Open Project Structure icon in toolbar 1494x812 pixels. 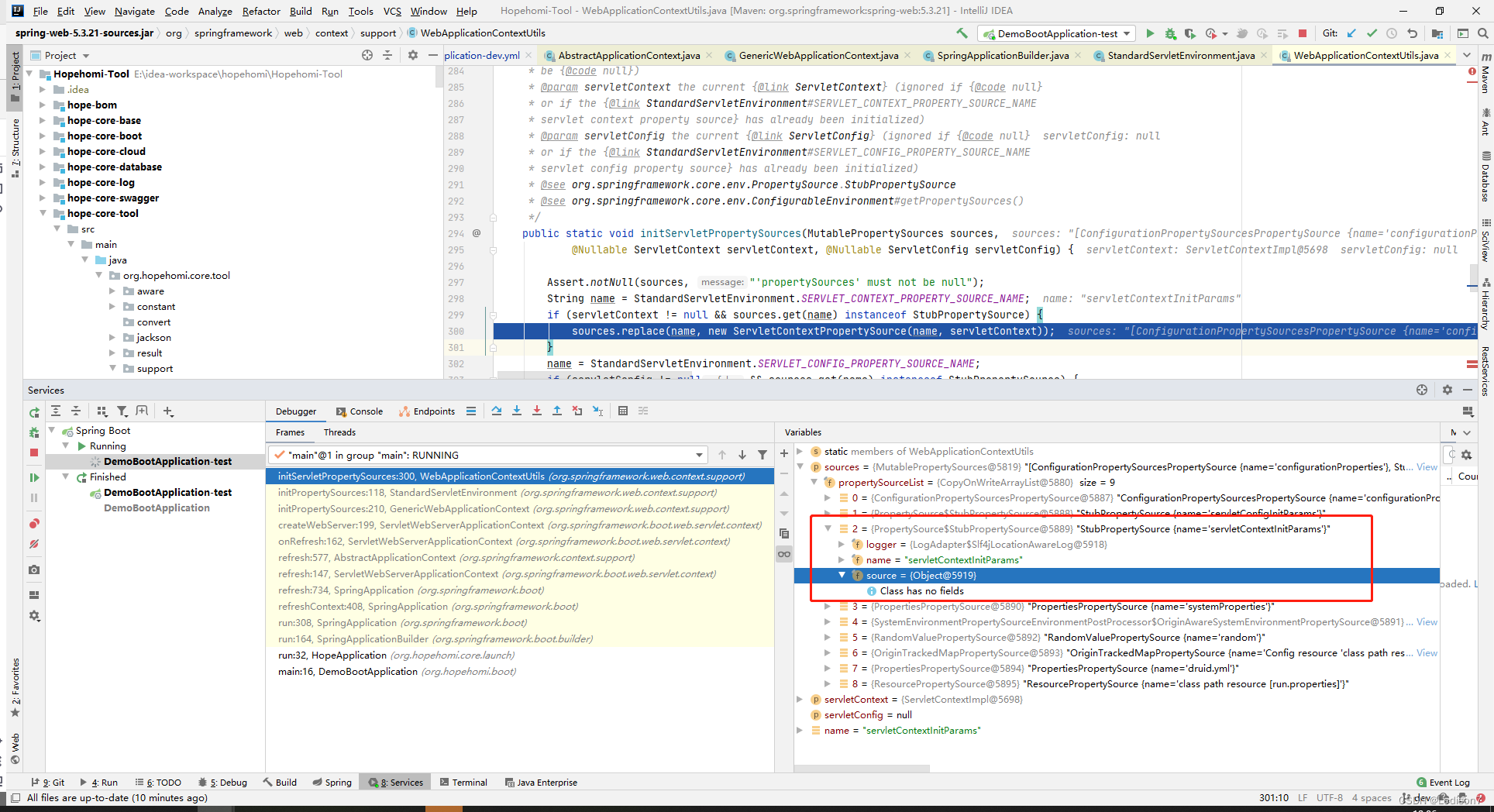(1437, 33)
